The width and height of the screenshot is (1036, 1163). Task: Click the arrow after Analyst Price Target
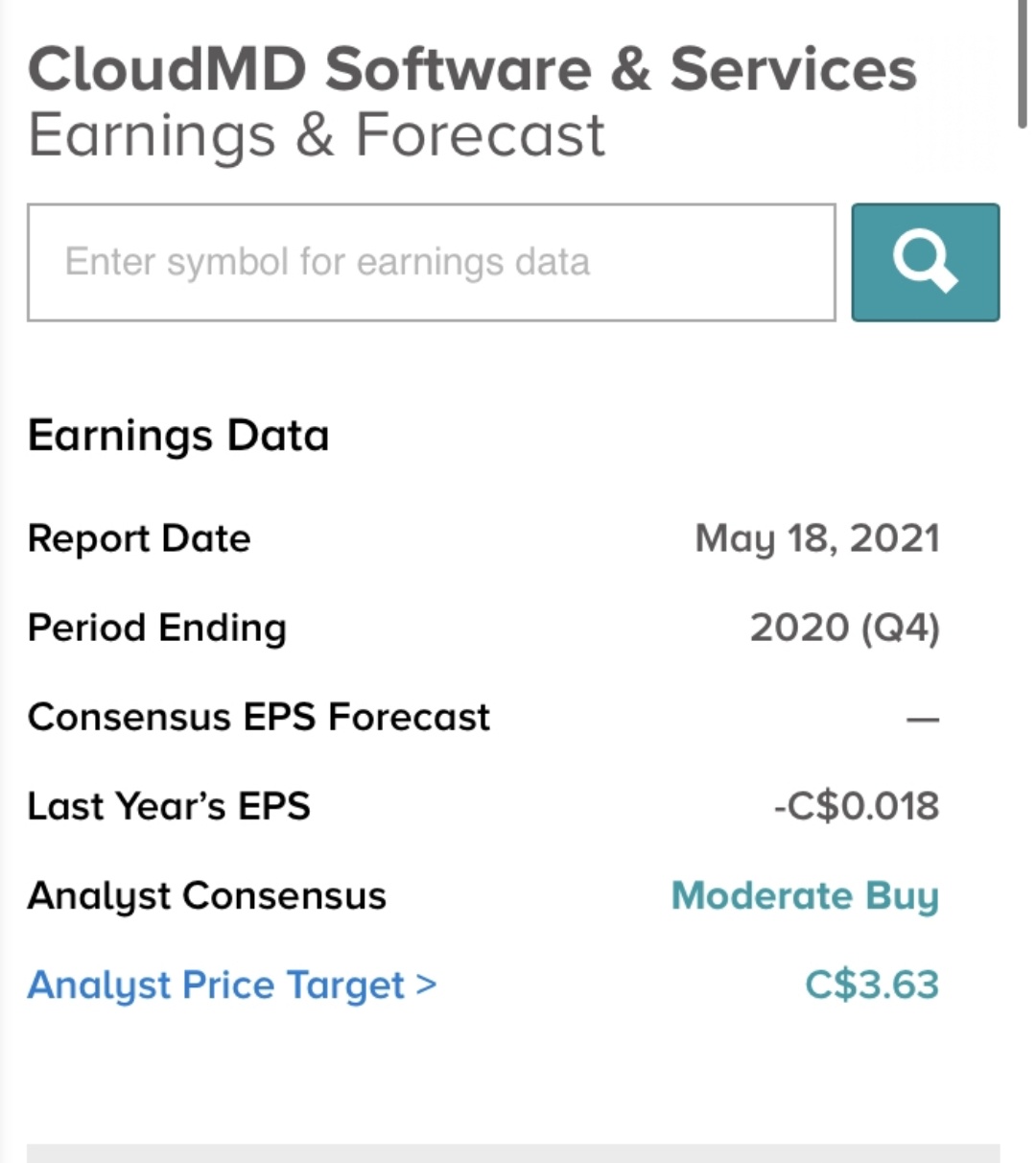click(x=427, y=985)
